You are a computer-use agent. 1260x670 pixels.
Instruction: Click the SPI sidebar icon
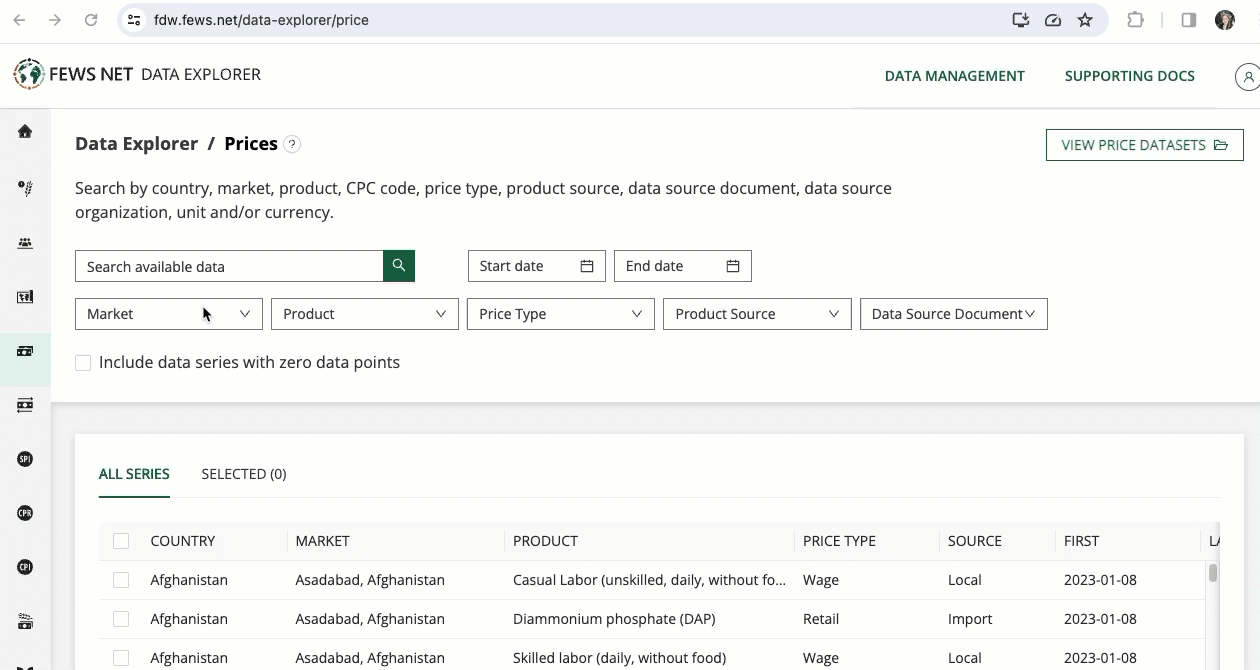click(25, 459)
